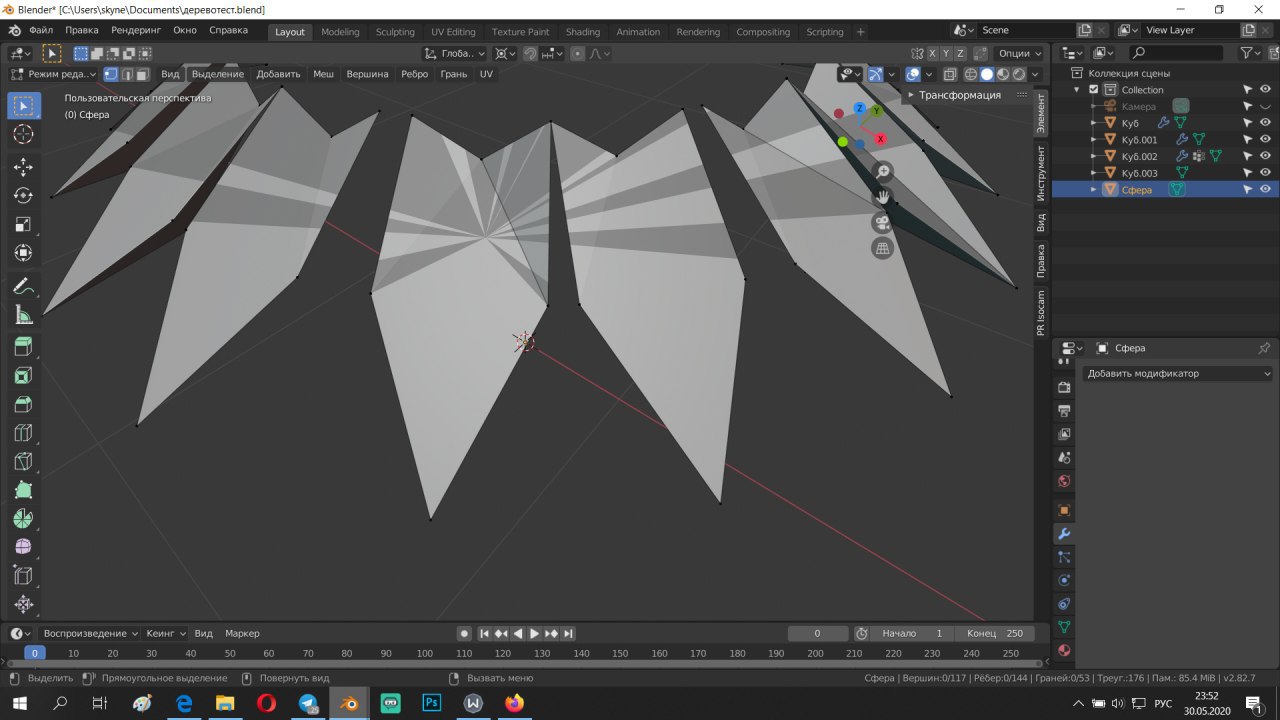Open the Режим редактирования mode dropdown
The image size is (1280, 720).
pyautogui.click(x=54, y=74)
